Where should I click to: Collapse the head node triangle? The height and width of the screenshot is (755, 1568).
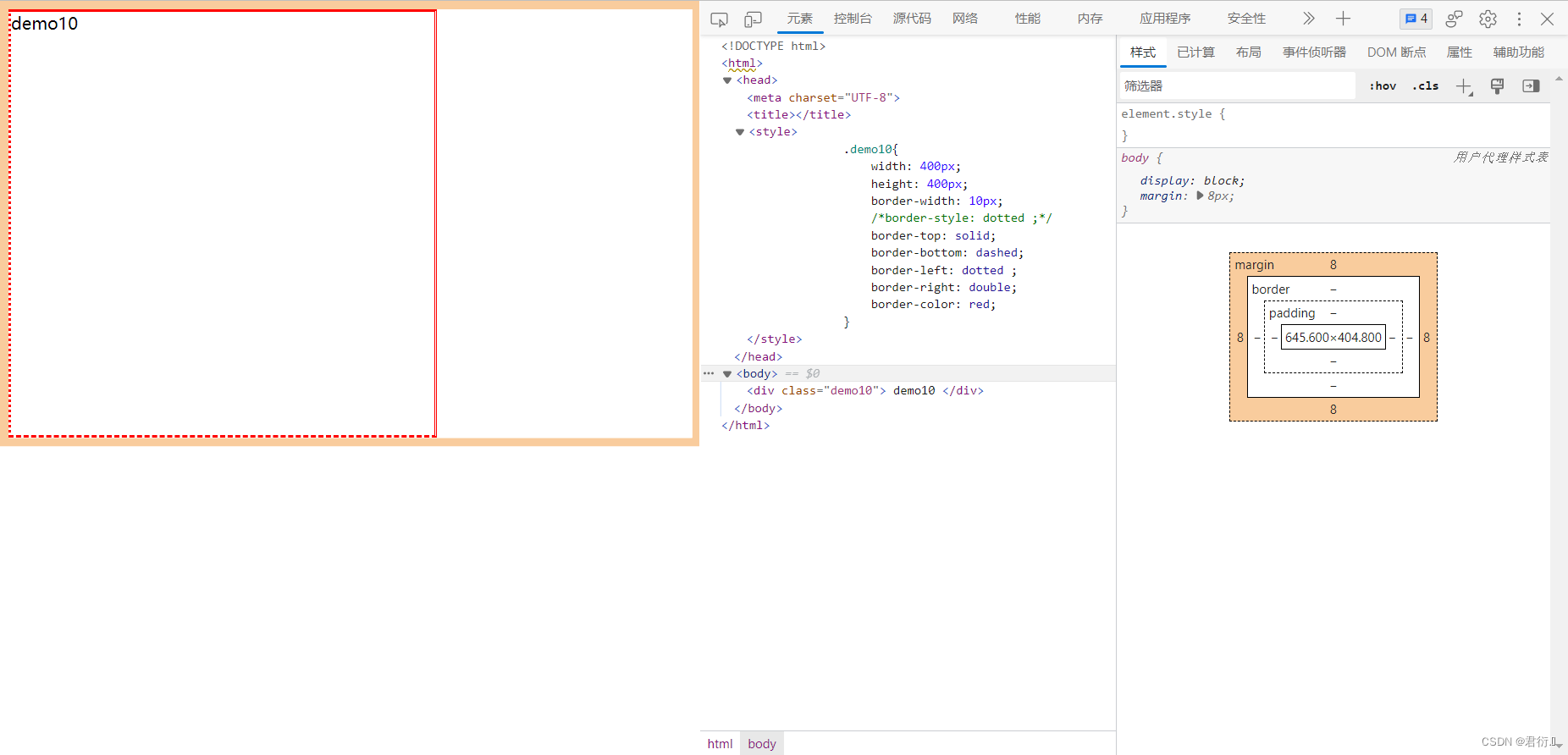(727, 80)
